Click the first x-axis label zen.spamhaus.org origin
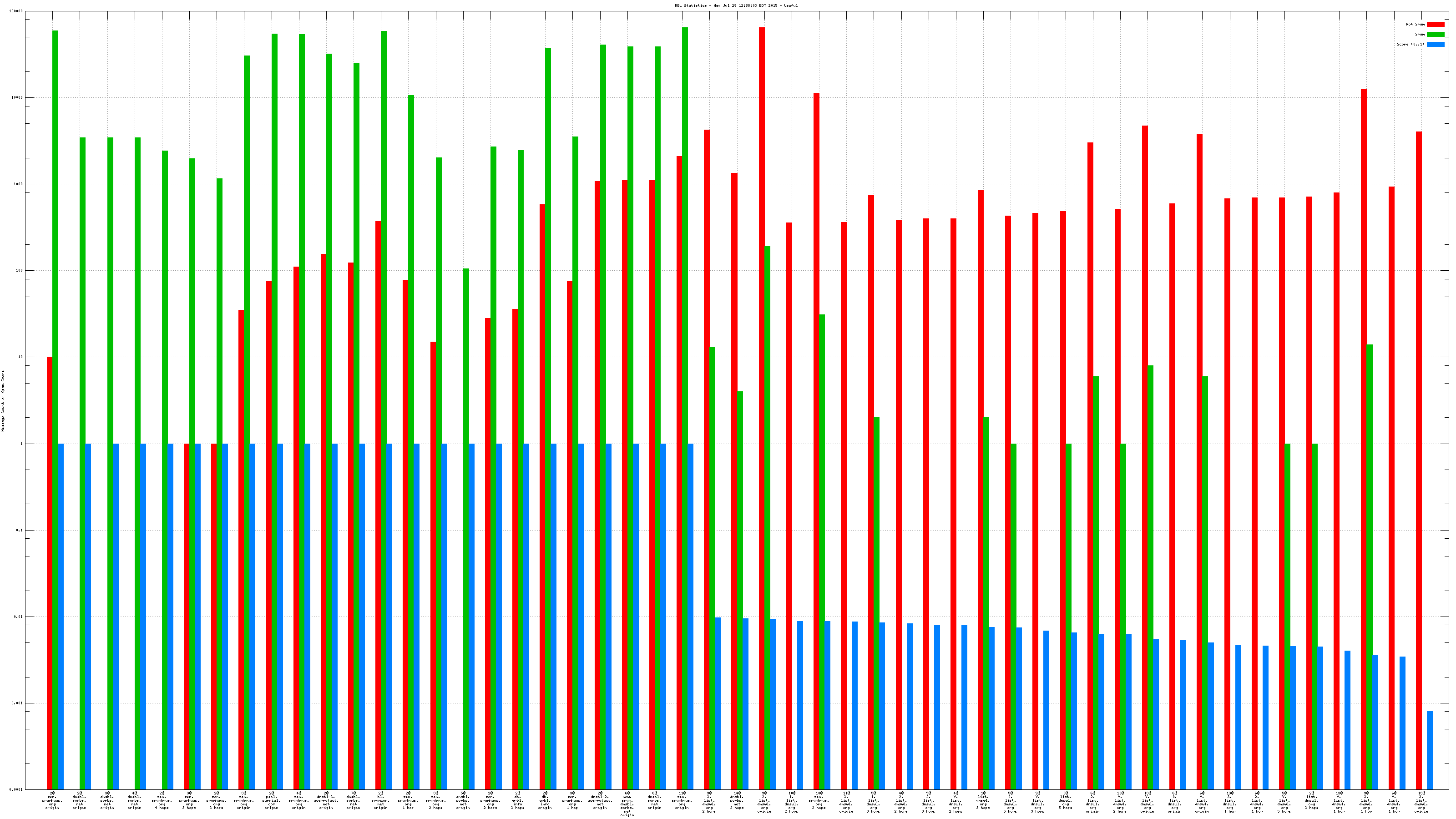Screen dimensions: 1456x819 52,800
